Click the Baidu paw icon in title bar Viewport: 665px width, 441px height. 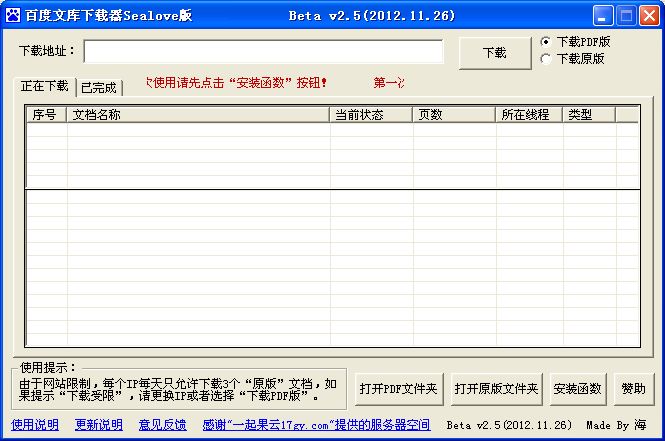[x=13, y=15]
